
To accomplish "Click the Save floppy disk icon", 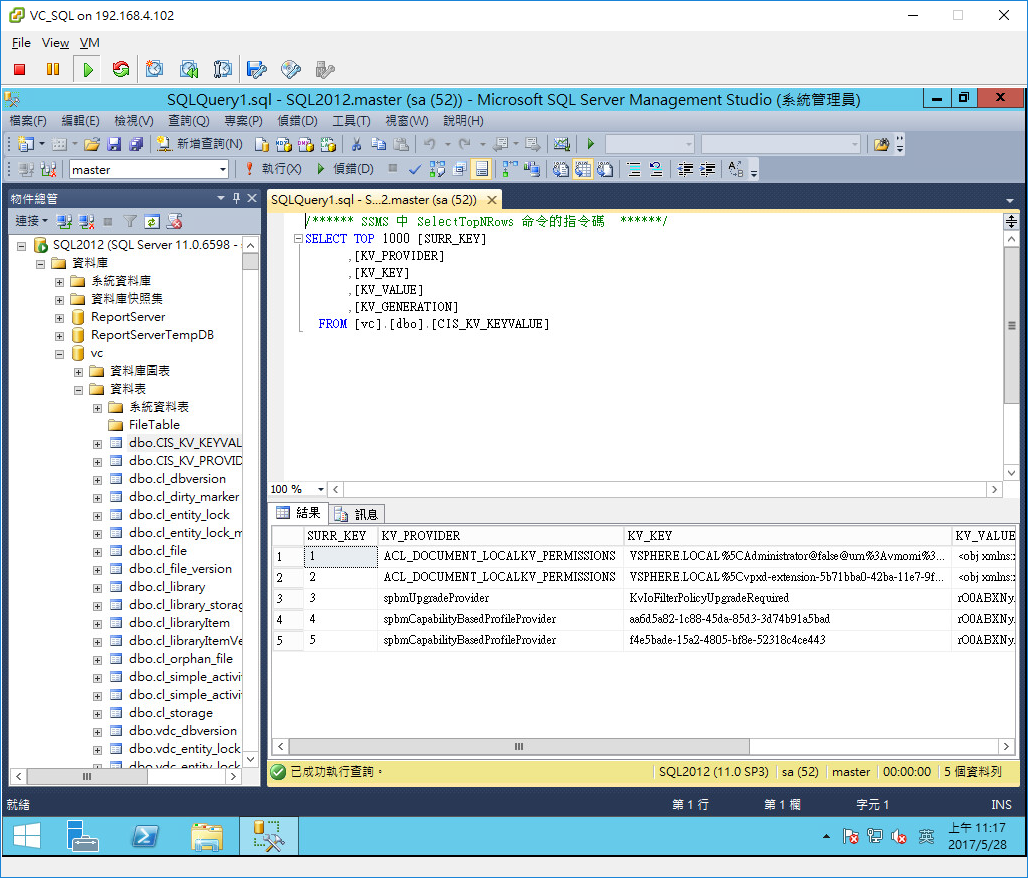I will [x=114, y=144].
